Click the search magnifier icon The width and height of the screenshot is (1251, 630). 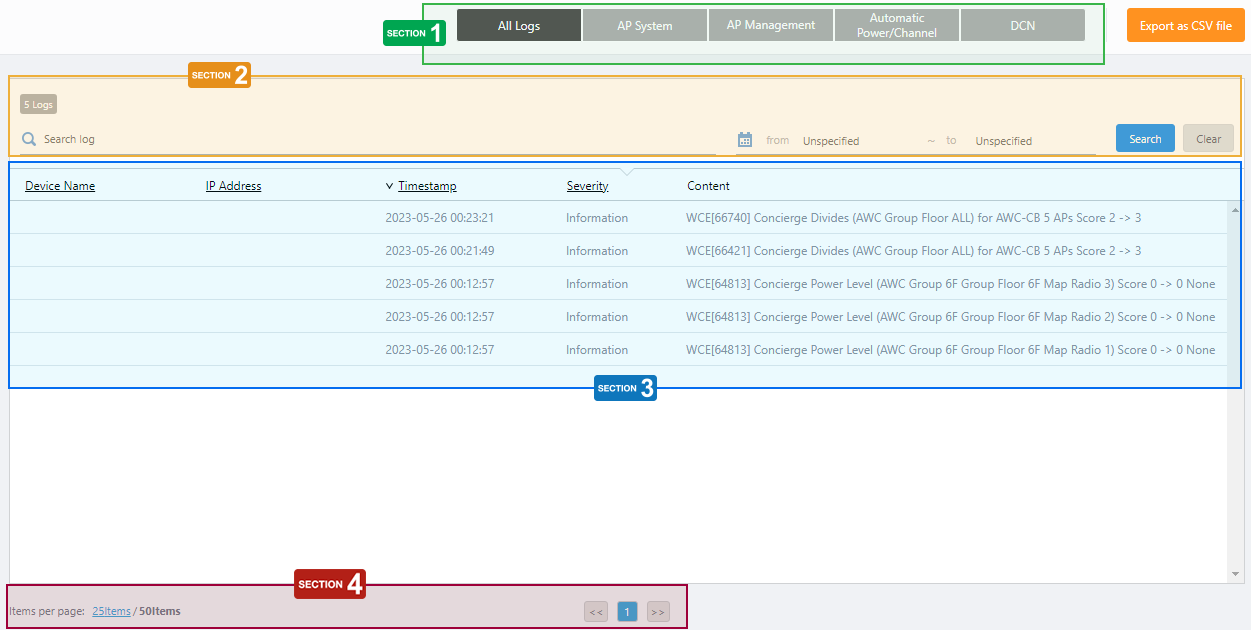(29, 140)
